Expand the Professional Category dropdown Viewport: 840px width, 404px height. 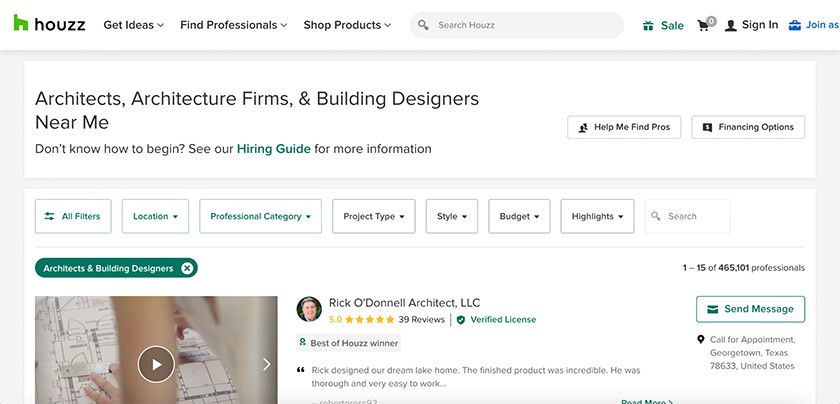pos(260,216)
